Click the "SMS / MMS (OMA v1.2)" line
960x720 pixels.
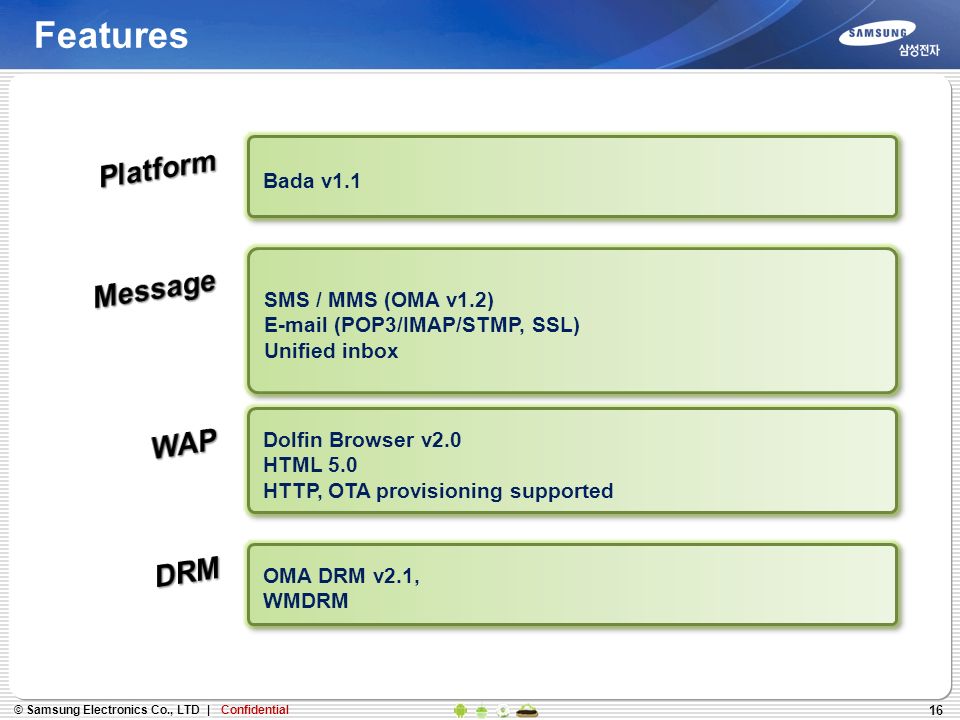(x=378, y=299)
